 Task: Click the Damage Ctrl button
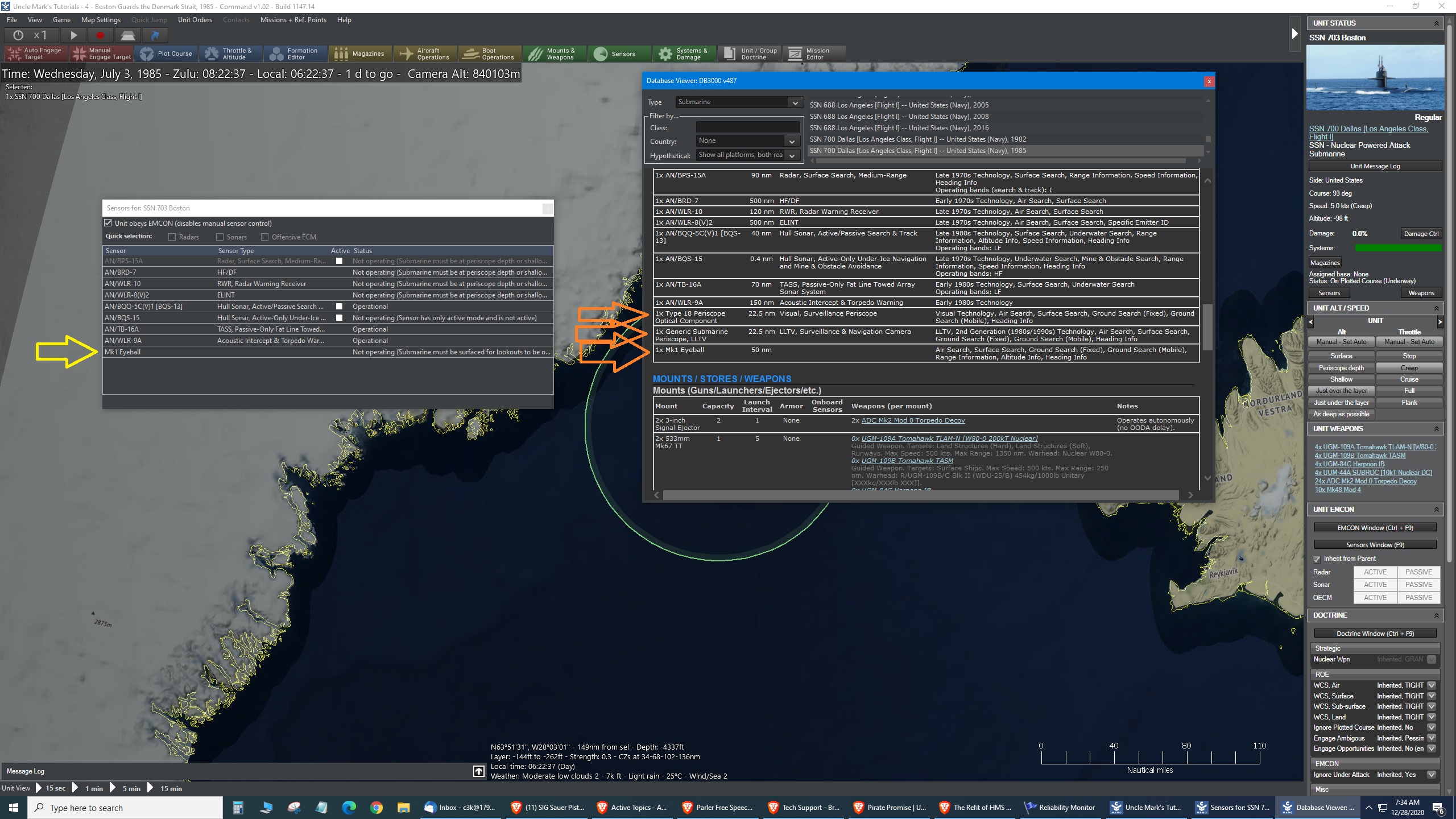pyautogui.click(x=1421, y=234)
